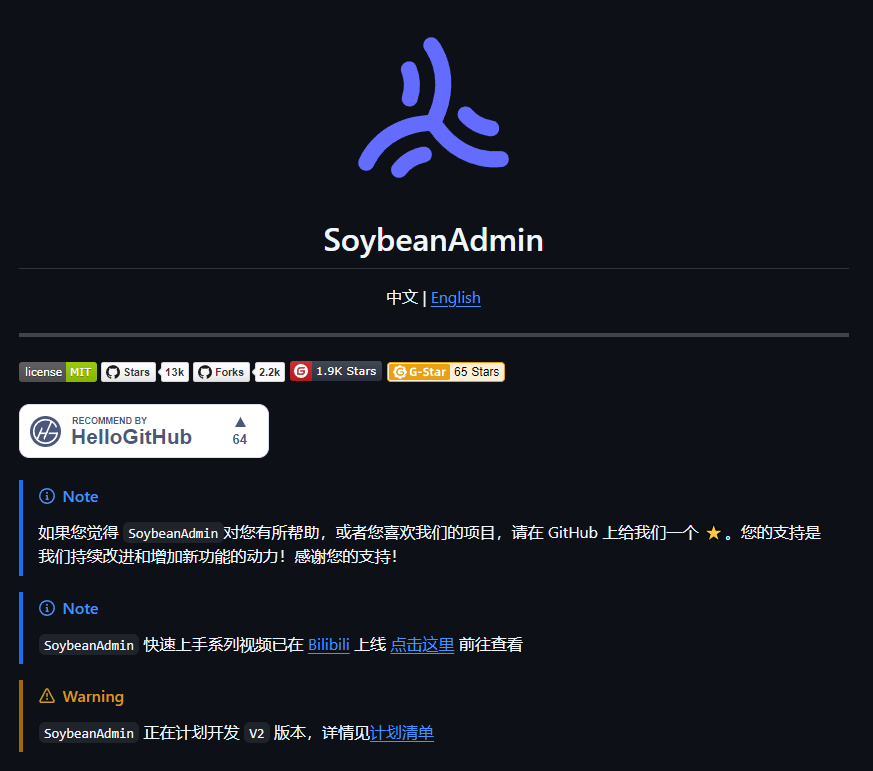The height and width of the screenshot is (771, 873).
Task: Click SoybeanAdmin code tag in the first note
Action: 173,533
